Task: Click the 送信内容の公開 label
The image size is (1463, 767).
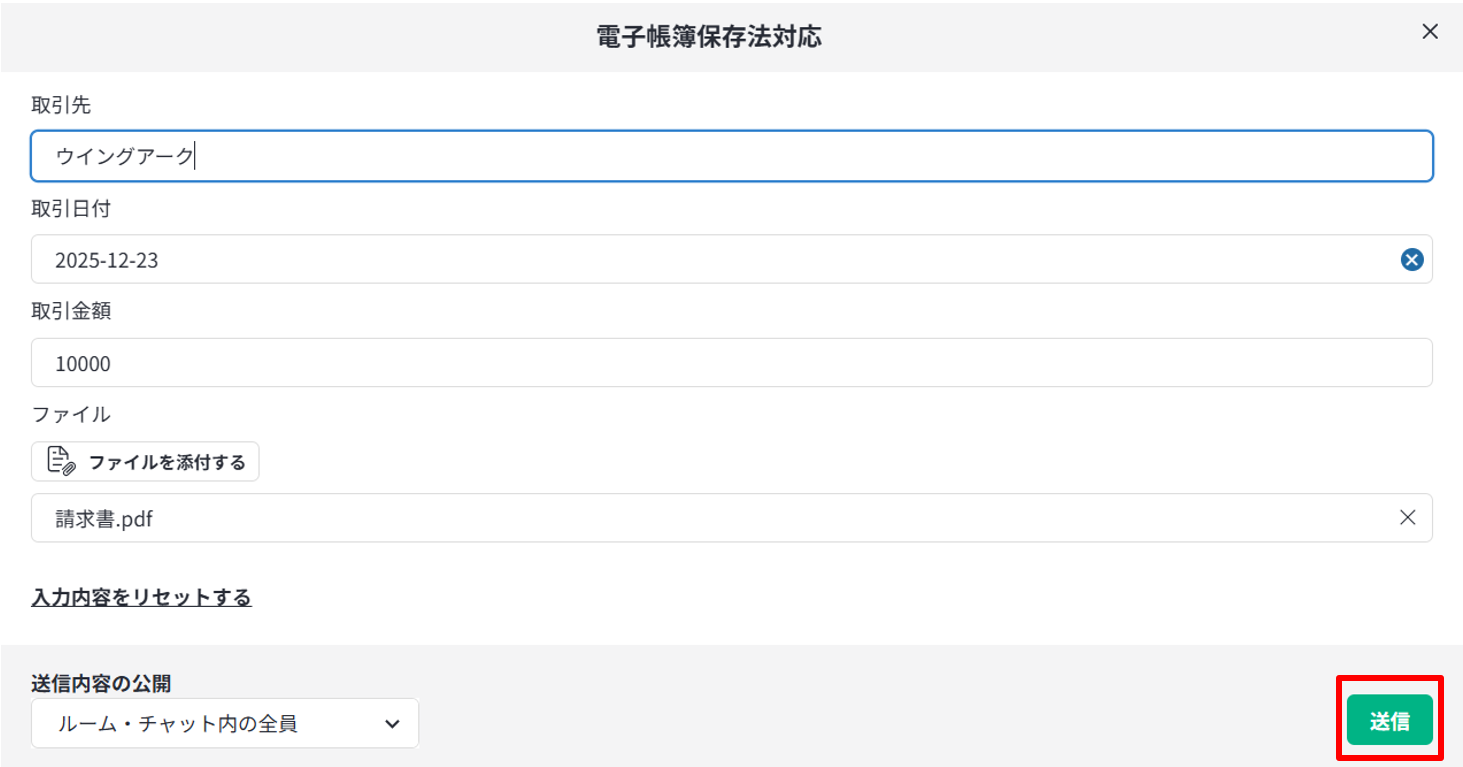Action: point(101,683)
